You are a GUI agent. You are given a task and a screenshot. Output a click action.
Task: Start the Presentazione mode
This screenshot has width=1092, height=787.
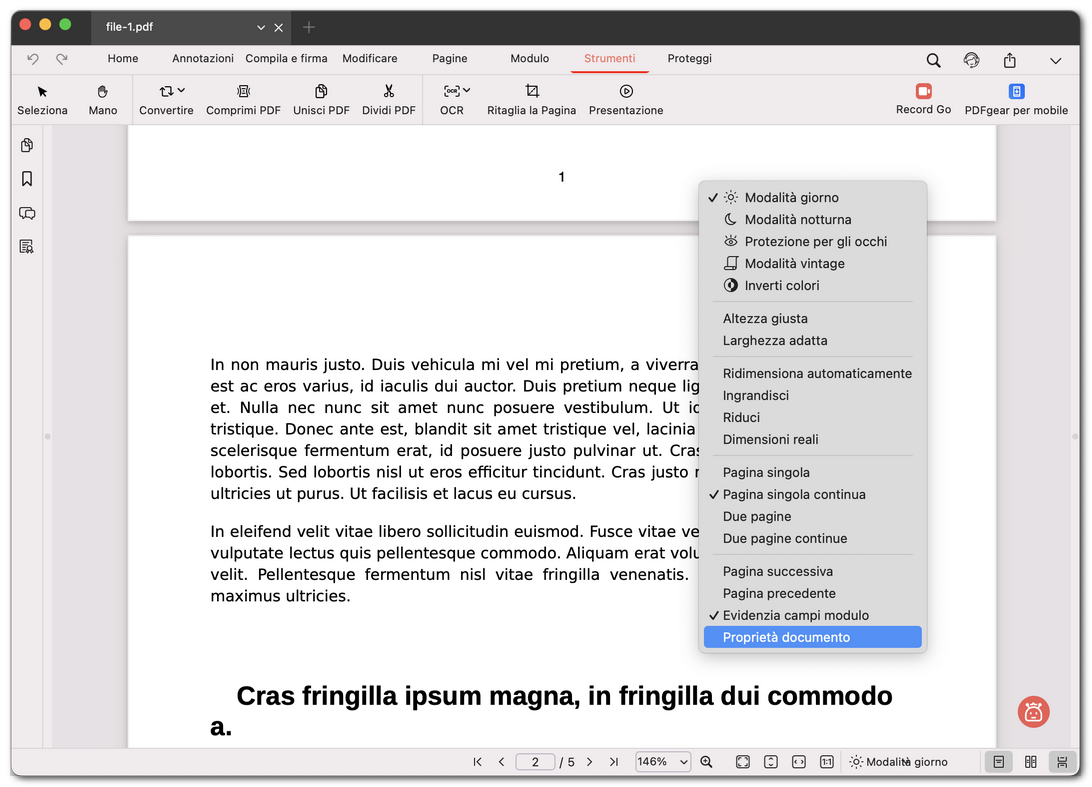tap(625, 100)
